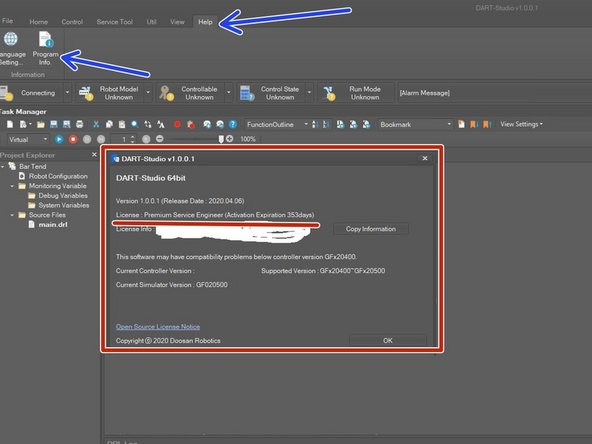Click the blue question mark help icon
Viewport: 592px width, 444px height.
[233, 124]
